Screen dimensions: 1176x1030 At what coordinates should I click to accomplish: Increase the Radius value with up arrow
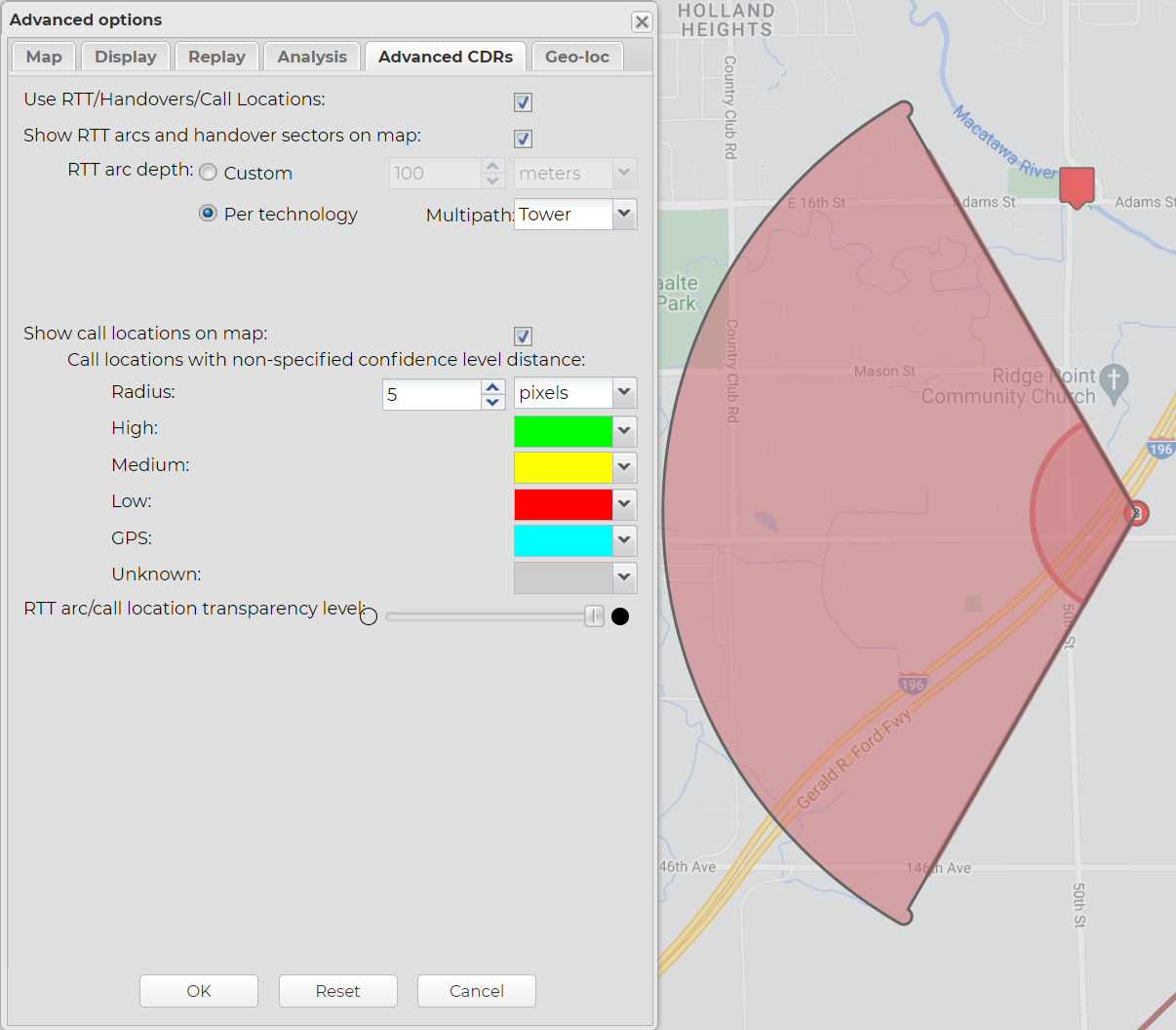[493, 387]
